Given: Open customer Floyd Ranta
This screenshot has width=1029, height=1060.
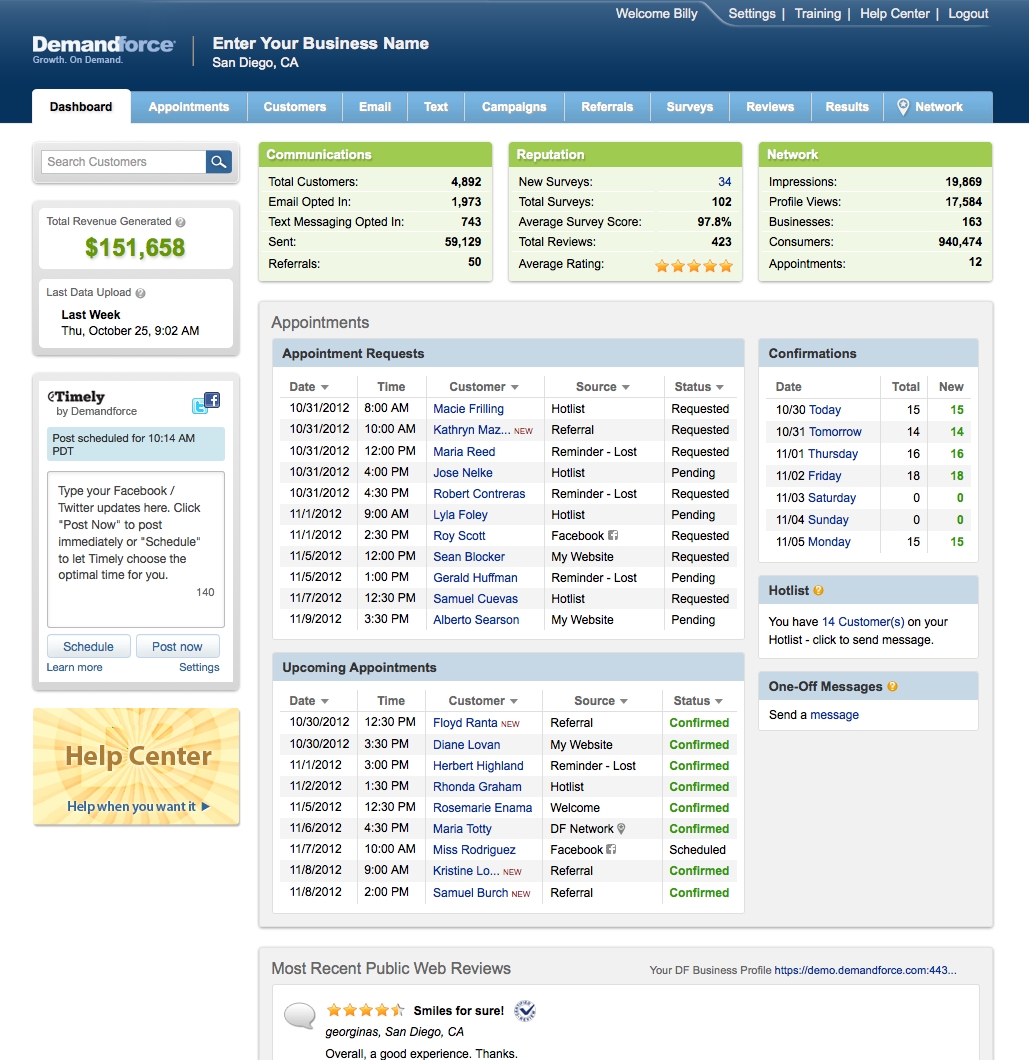Looking at the screenshot, I should tap(465, 723).
